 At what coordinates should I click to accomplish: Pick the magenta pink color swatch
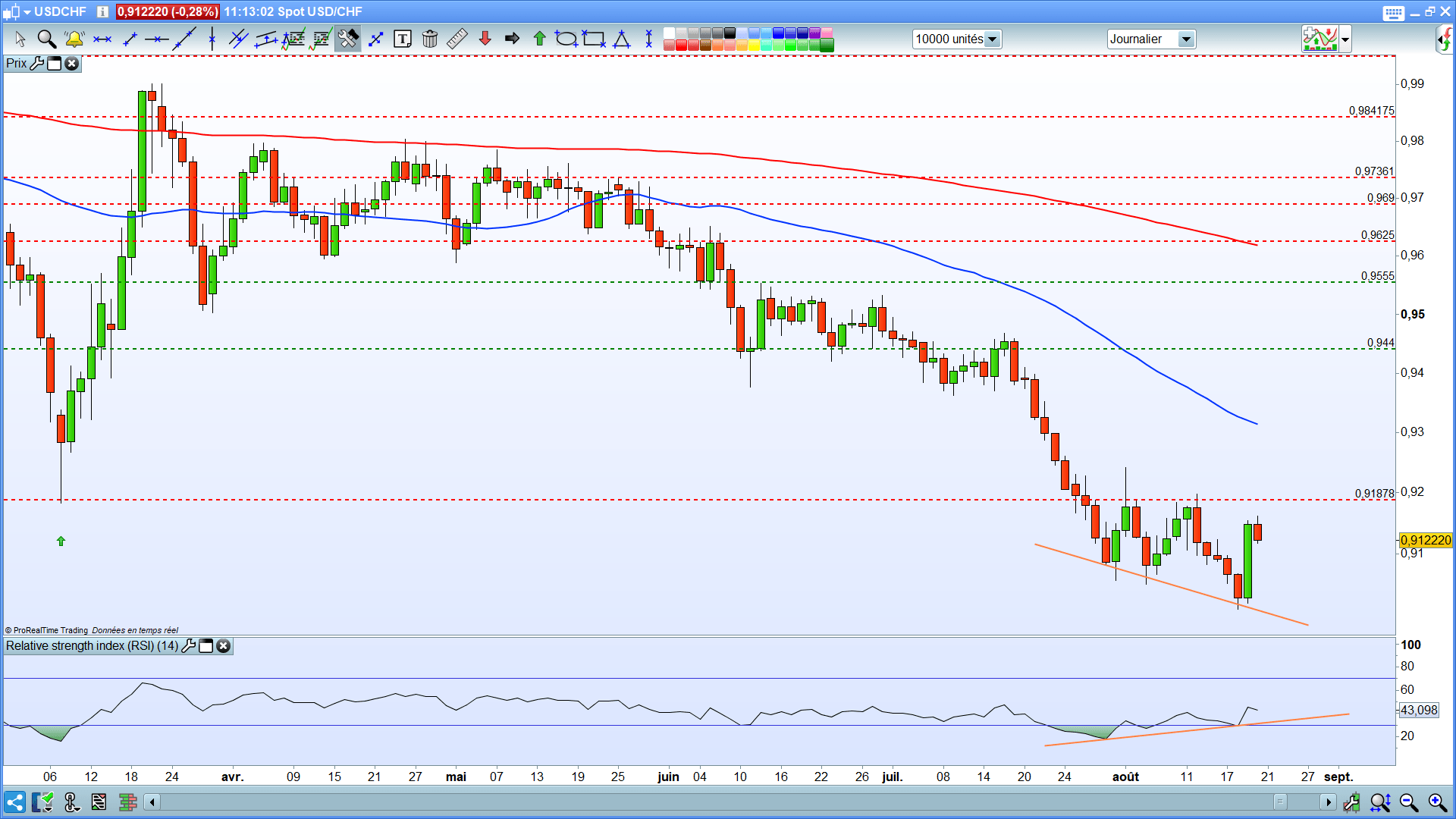pyautogui.click(x=827, y=33)
